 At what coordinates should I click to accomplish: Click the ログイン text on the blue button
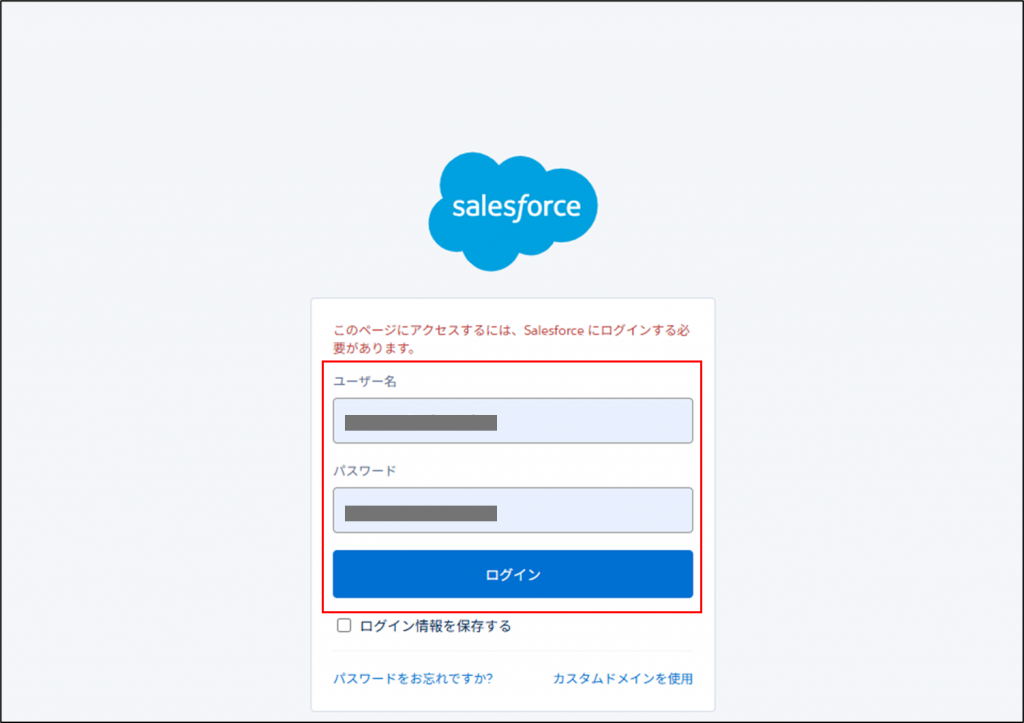pyautogui.click(x=512, y=574)
